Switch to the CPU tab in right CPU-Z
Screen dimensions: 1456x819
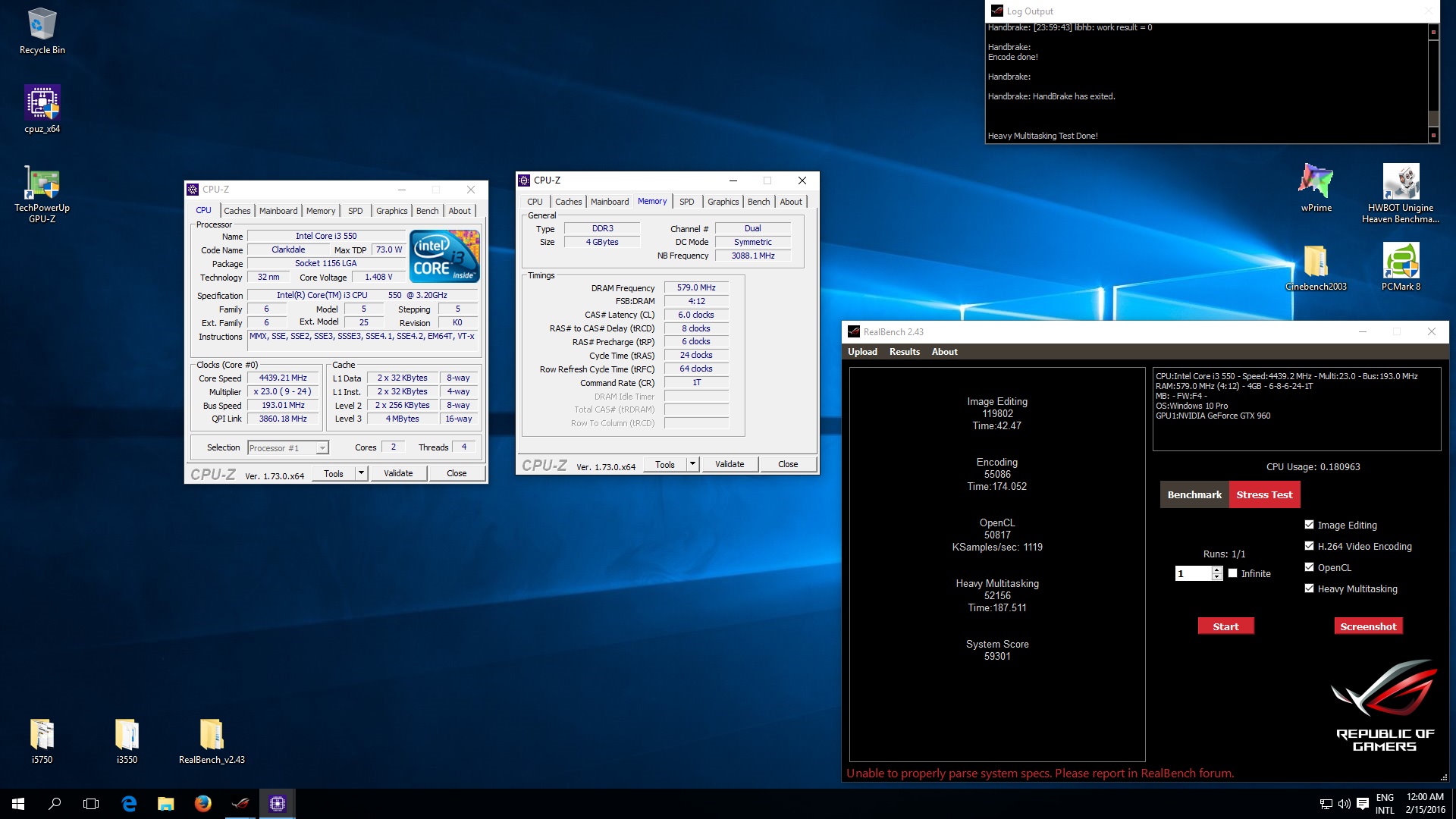[x=535, y=202]
